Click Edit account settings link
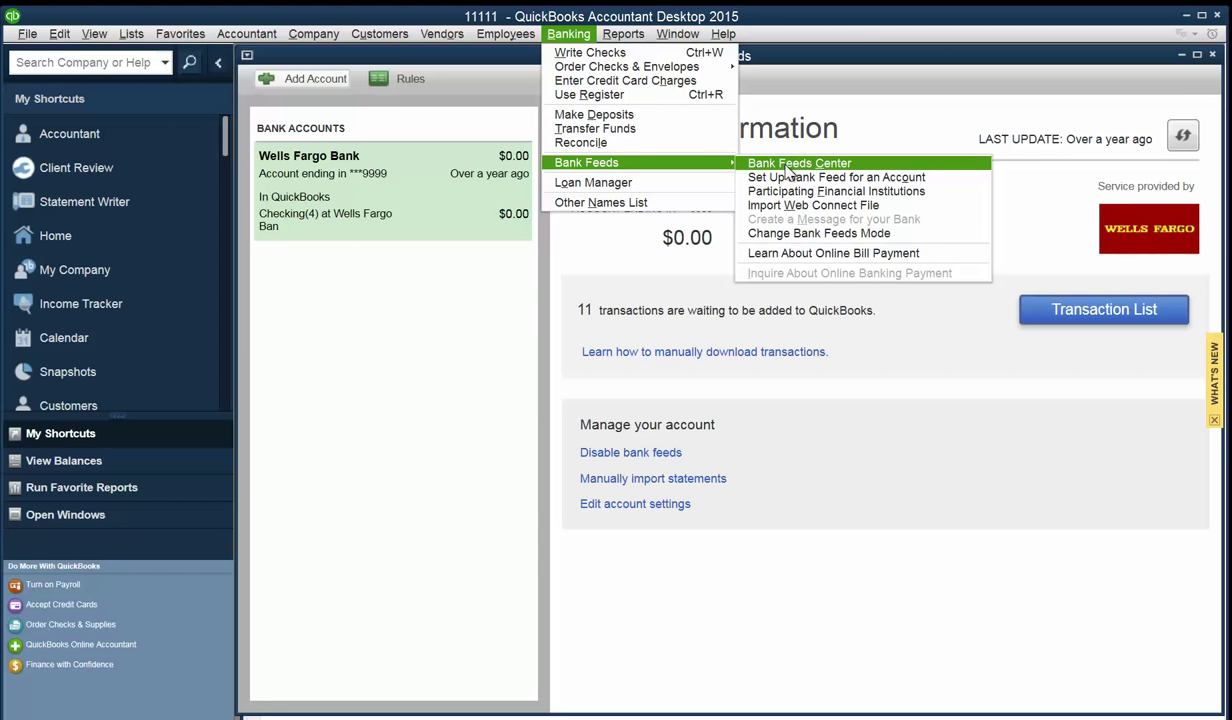1232x720 pixels. (635, 504)
